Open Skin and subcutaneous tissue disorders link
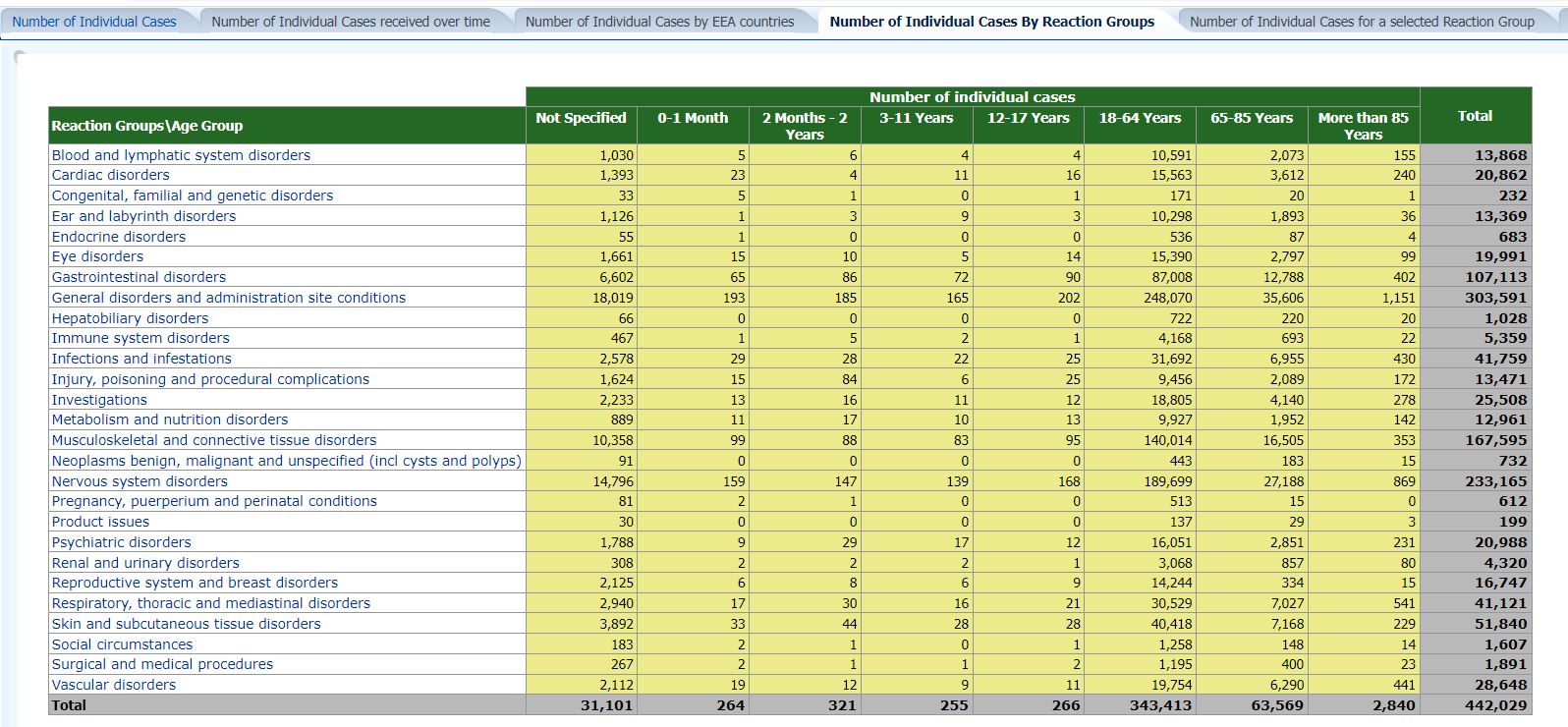1568x727 pixels. 187,624
